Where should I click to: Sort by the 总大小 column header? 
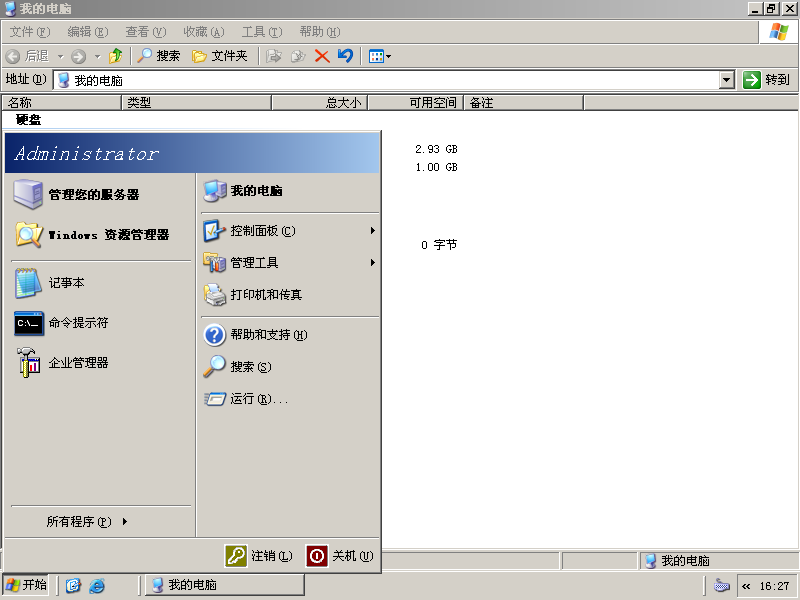point(319,103)
